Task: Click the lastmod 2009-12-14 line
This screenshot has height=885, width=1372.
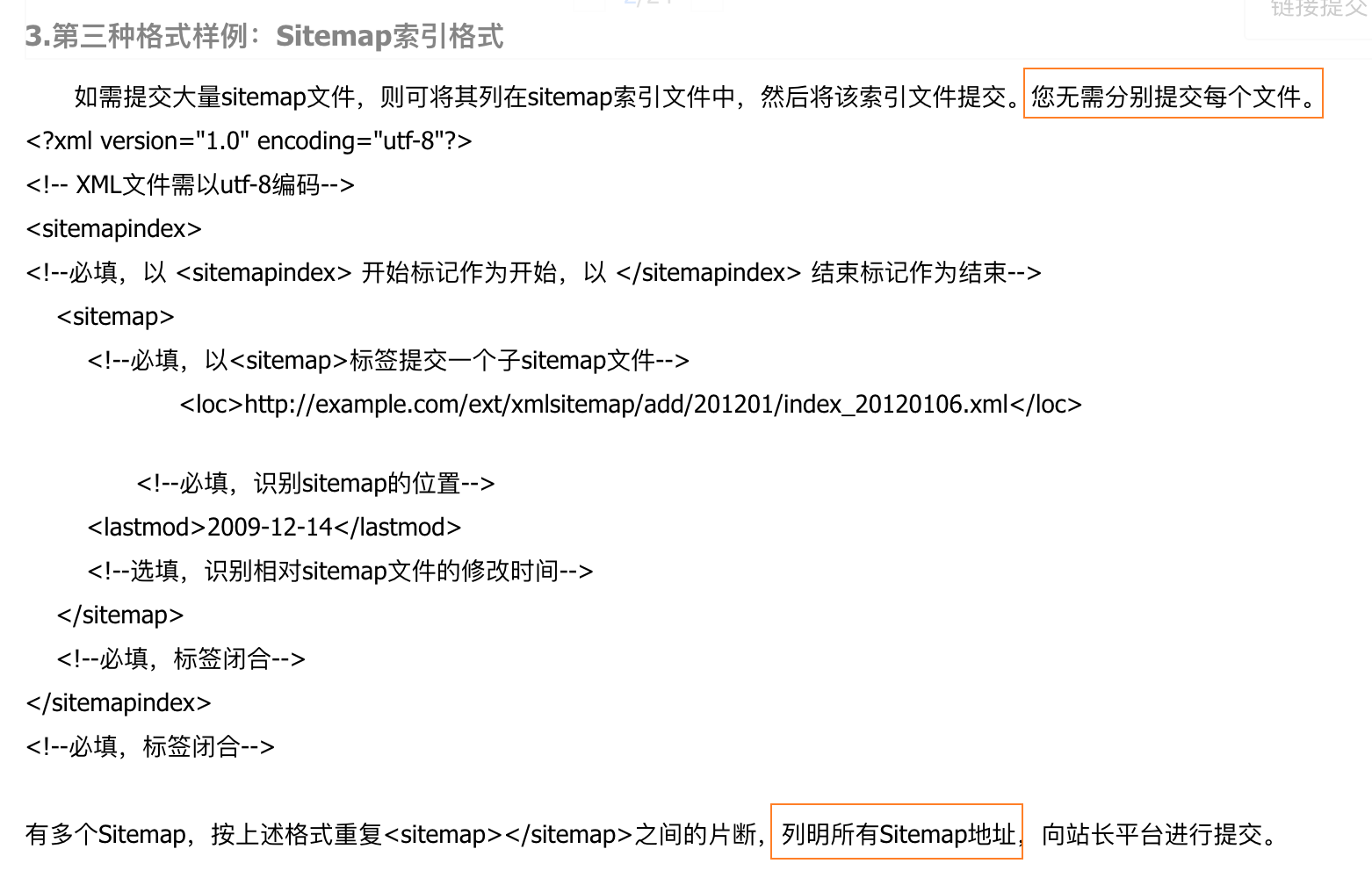Action: point(274,528)
